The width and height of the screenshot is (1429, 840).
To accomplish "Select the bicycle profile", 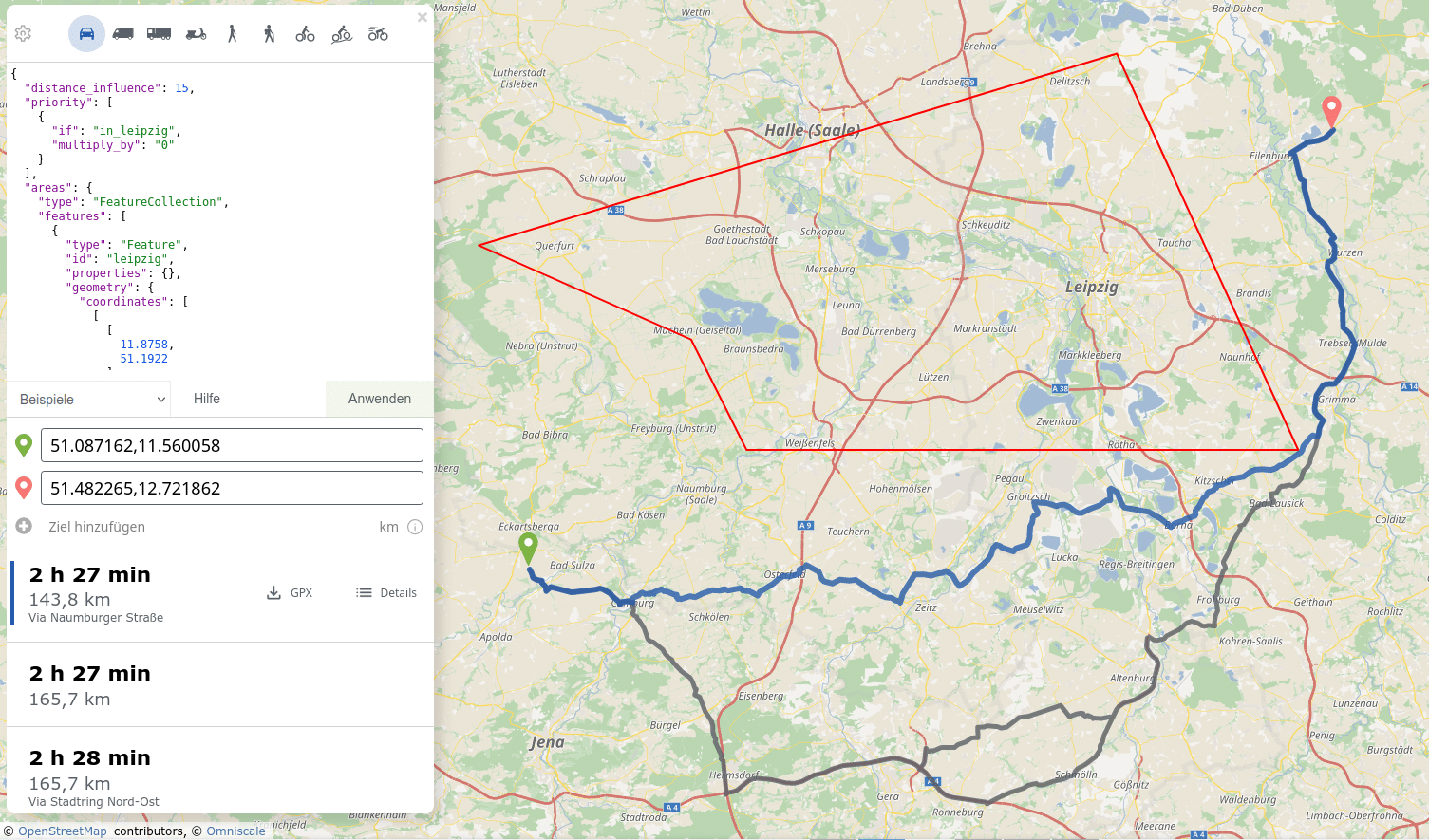I will pyautogui.click(x=305, y=34).
